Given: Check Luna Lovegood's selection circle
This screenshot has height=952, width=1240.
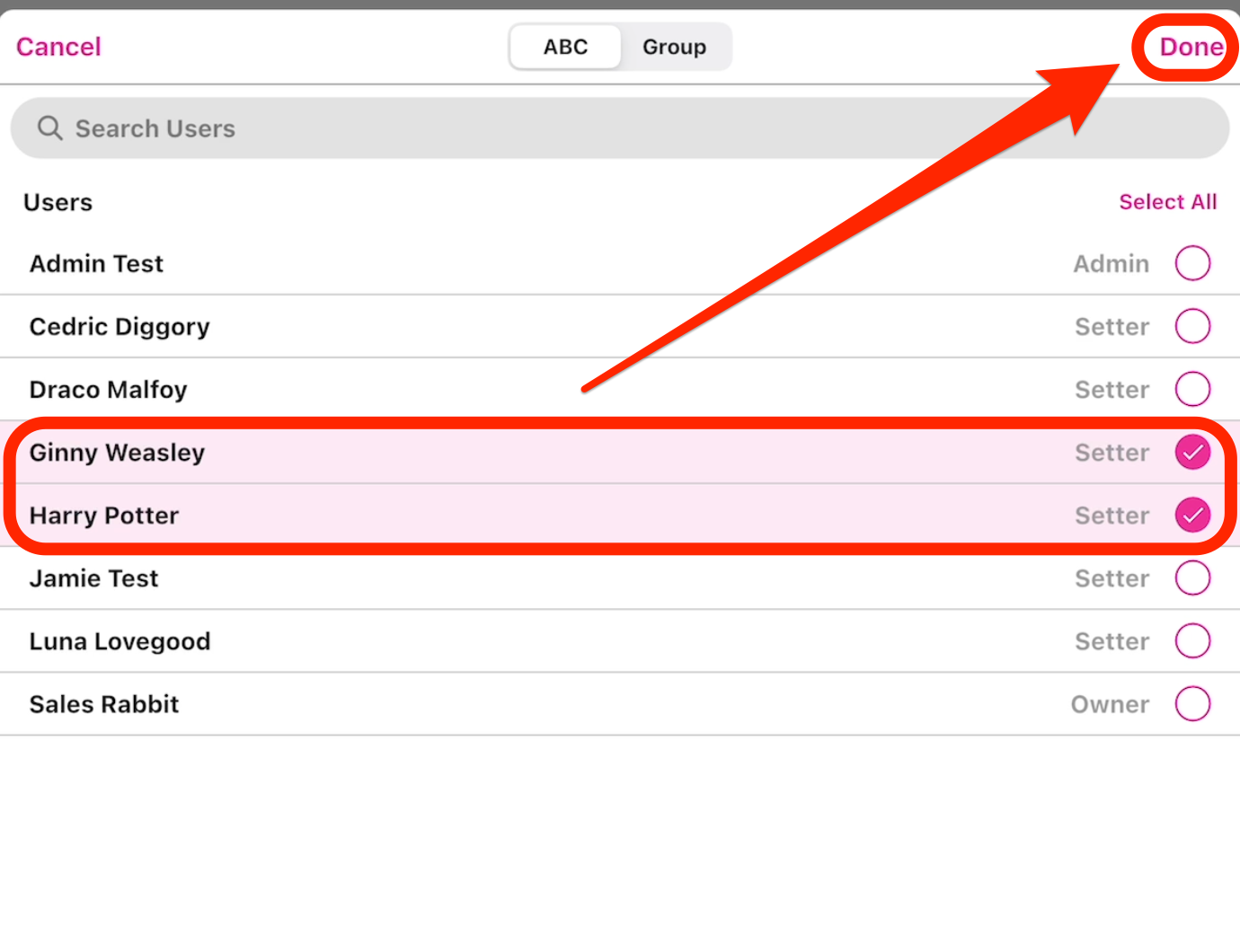Looking at the screenshot, I should click(1192, 640).
